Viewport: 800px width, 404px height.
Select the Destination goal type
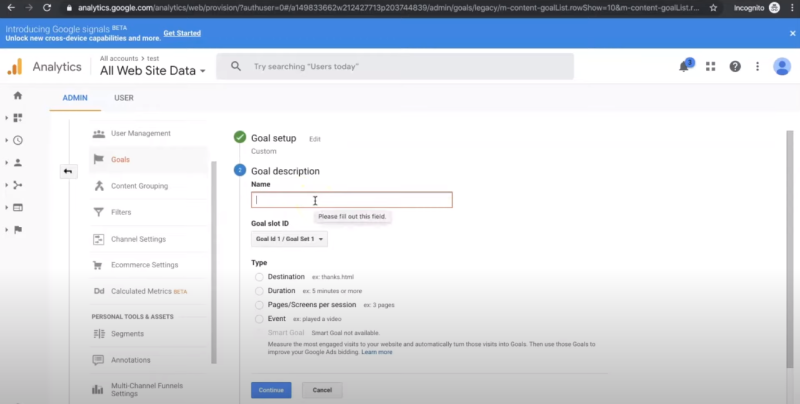tap(260, 277)
